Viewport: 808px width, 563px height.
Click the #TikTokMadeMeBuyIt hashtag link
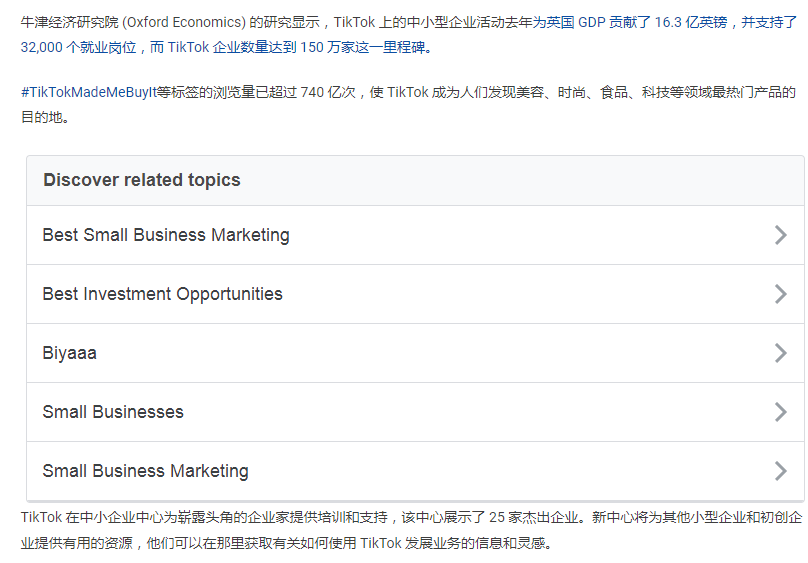(x=88, y=92)
